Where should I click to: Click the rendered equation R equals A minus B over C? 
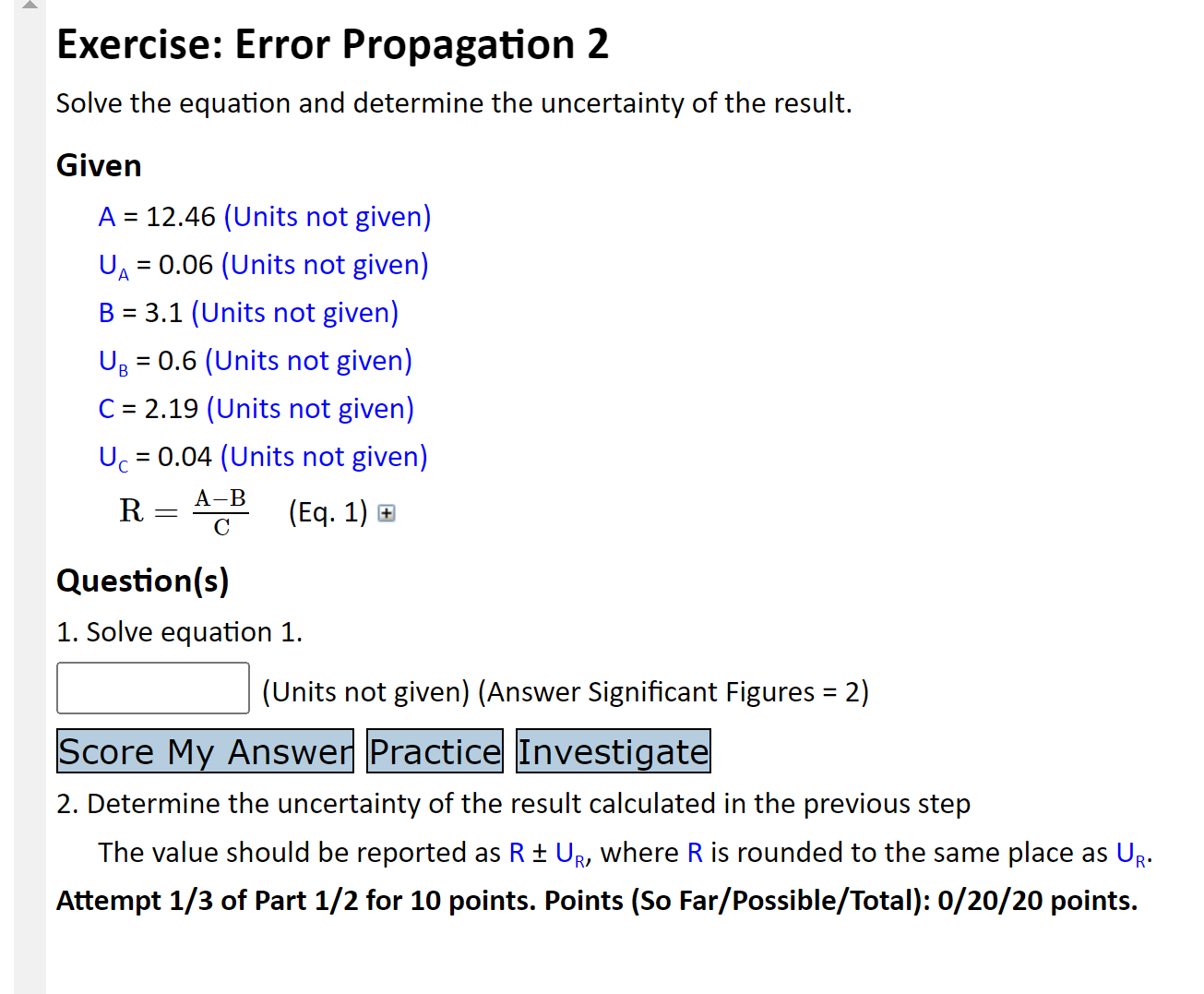183,511
